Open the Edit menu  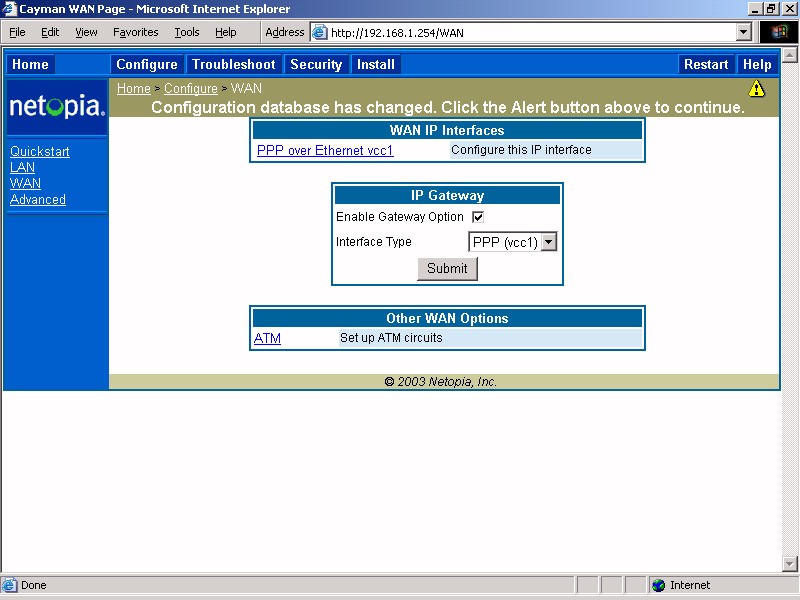pos(50,32)
